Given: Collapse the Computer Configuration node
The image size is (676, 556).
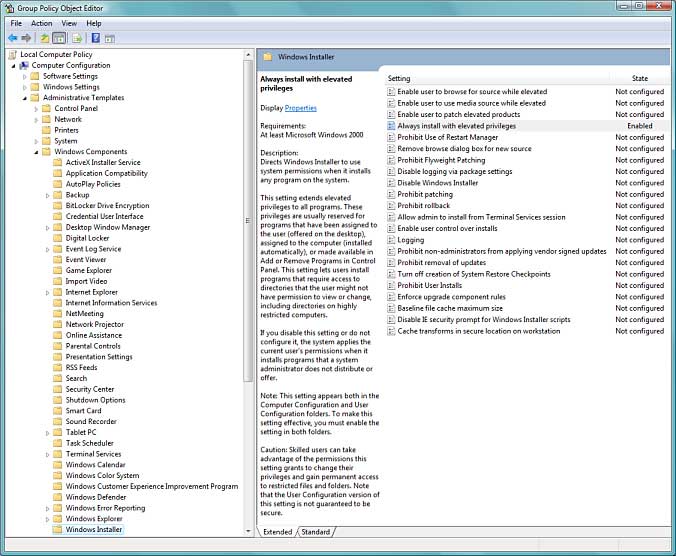Looking at the screenshot, I should pos(13,66).
